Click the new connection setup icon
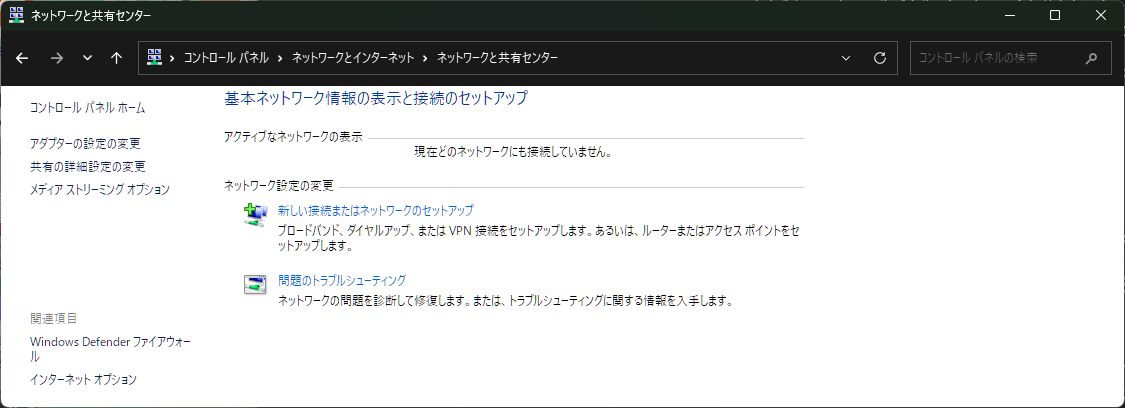Screen dimensions: 1125x408 (x=255, y=214)
